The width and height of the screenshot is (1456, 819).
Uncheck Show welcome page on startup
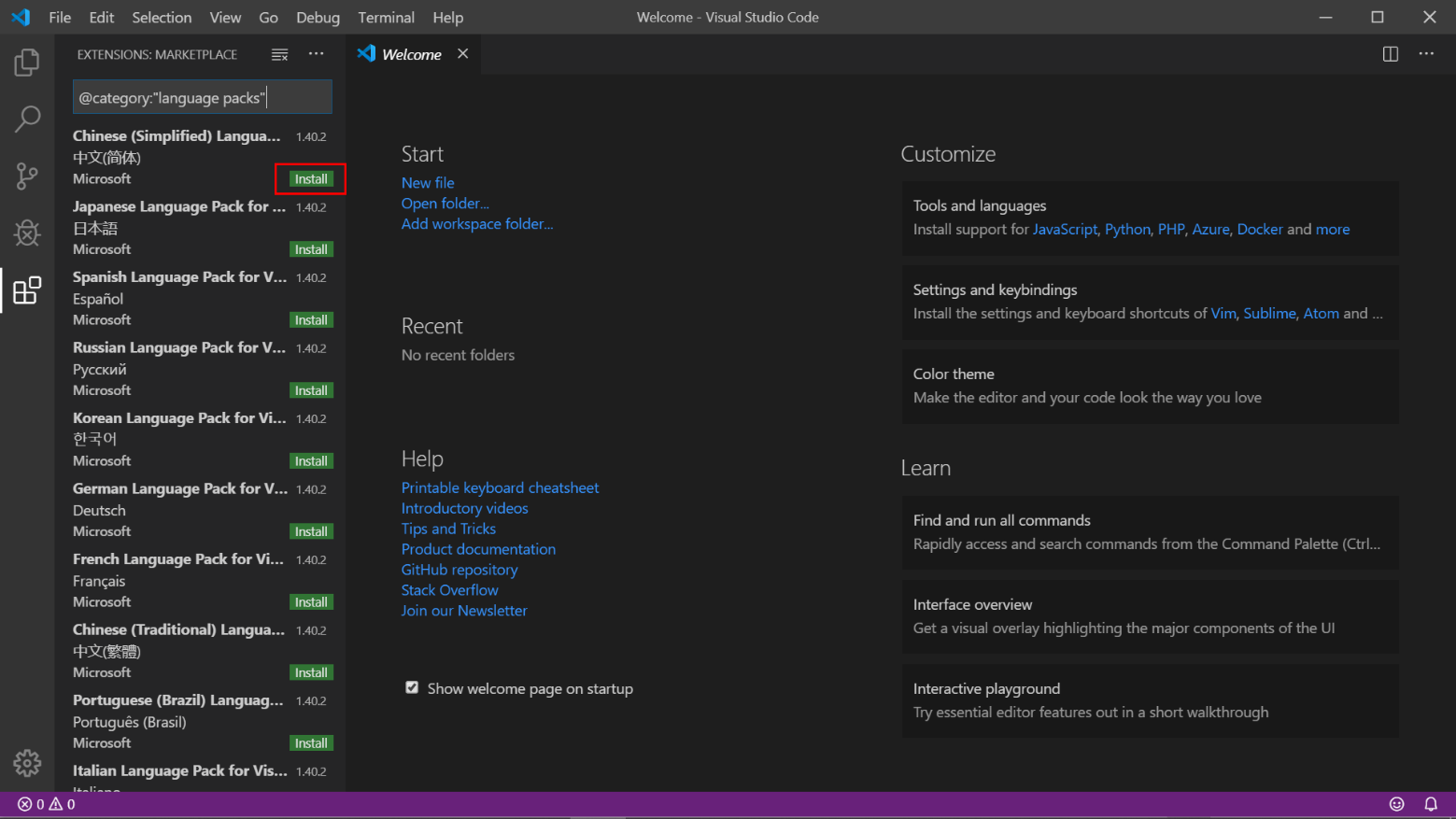(412, 688)
